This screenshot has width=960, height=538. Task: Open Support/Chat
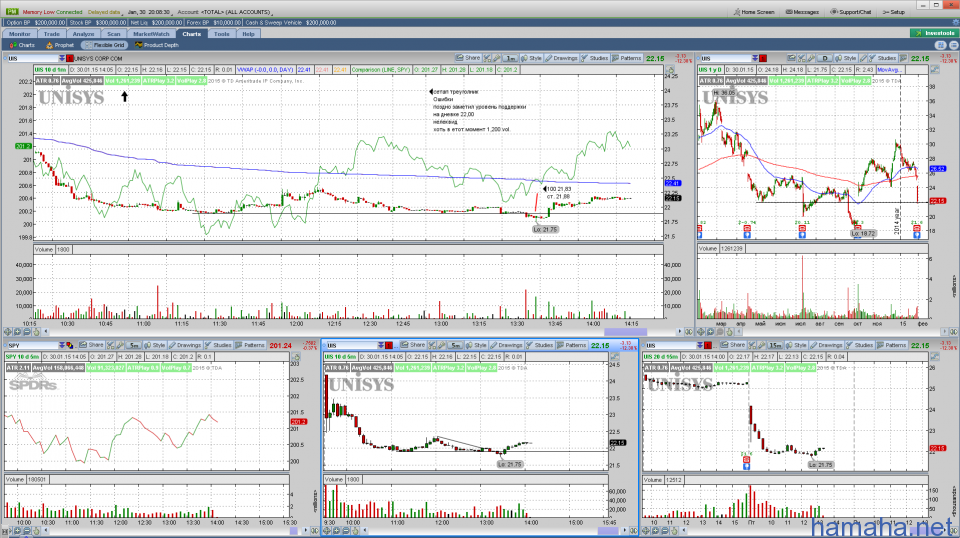coord(851,12)
